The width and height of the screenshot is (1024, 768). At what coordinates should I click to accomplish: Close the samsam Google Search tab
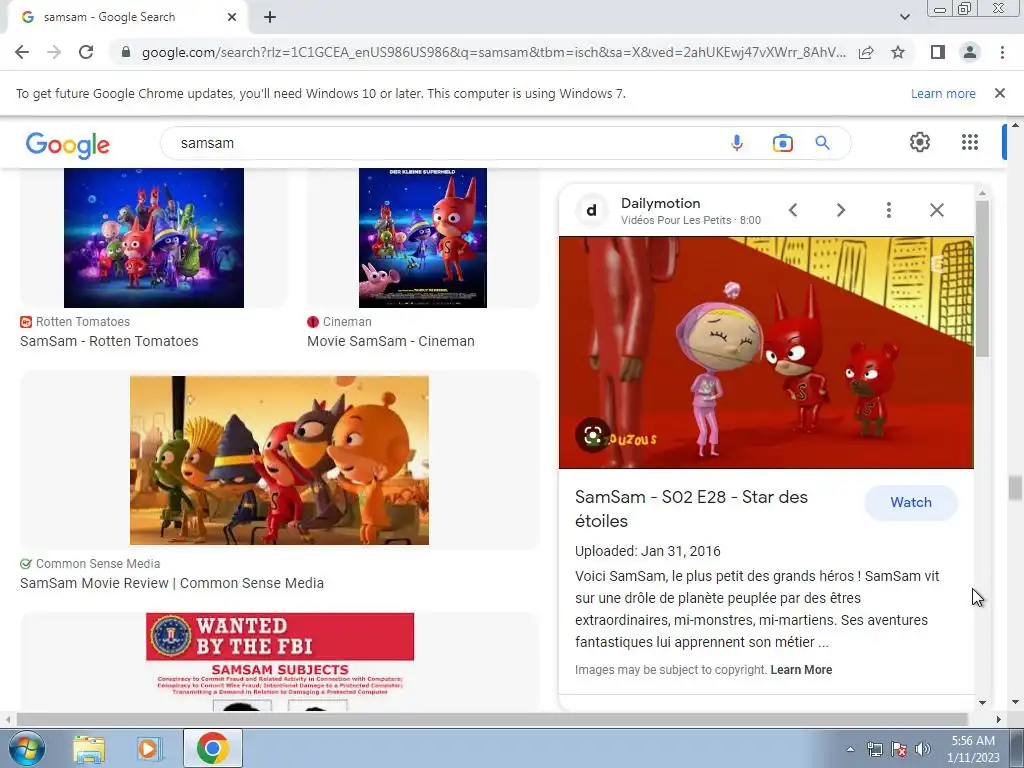tap(232, 18)
